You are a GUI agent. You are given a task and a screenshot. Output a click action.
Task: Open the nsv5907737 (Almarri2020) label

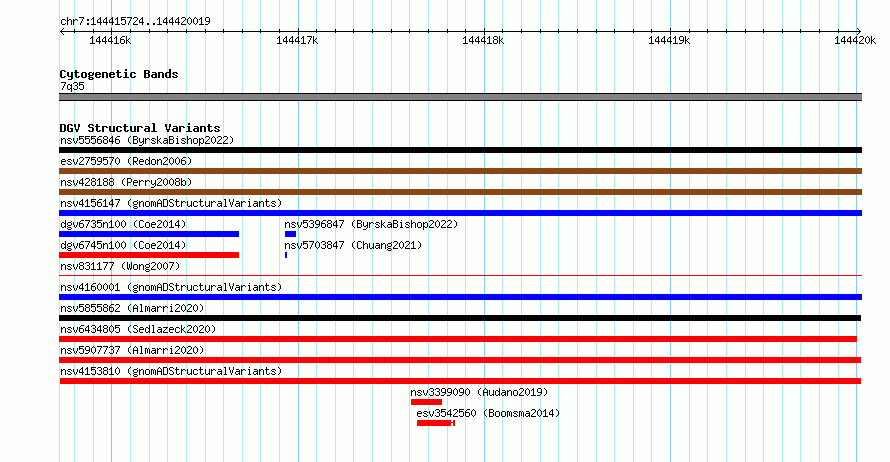tap(132, 350)
